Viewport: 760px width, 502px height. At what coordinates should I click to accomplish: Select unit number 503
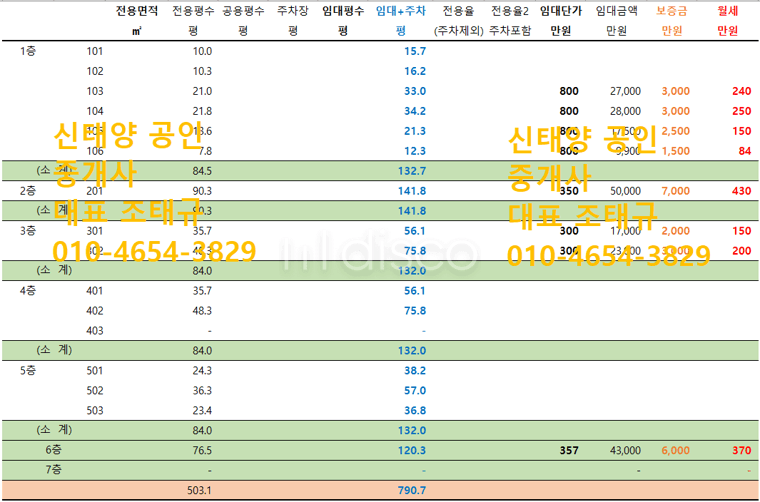pyautogui.click(x=95, y=411)
